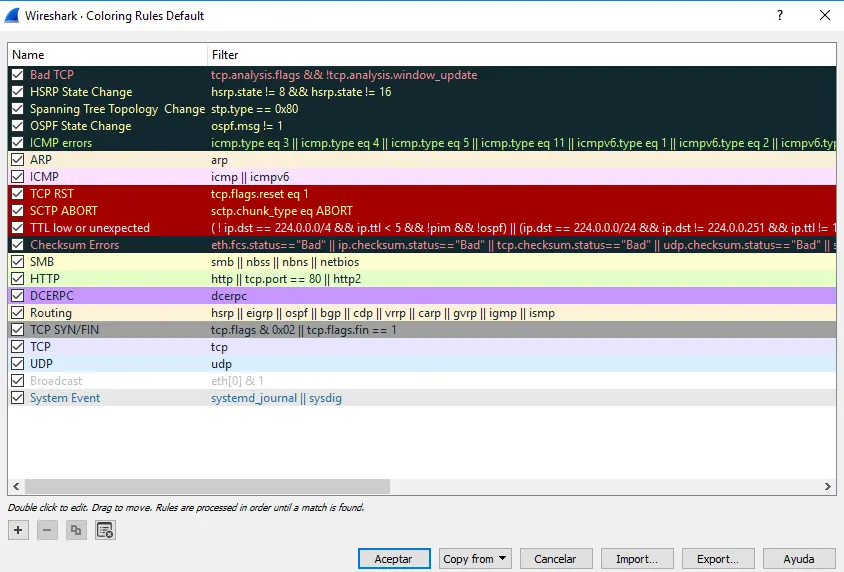844x572 pixels.
Task: Select the TCP RST rule name
Action: click(52, 194)
